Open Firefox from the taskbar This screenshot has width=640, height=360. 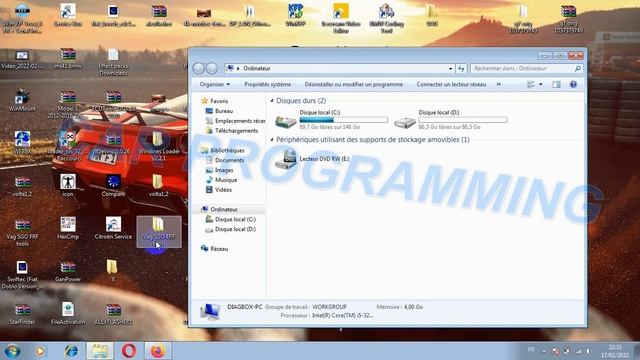(158, 351)
